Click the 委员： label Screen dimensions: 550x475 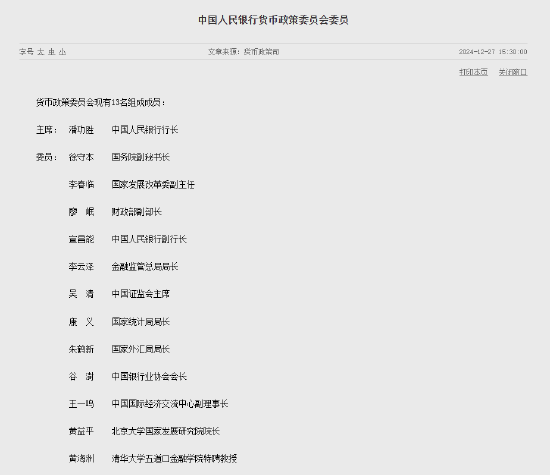point(46,157)
